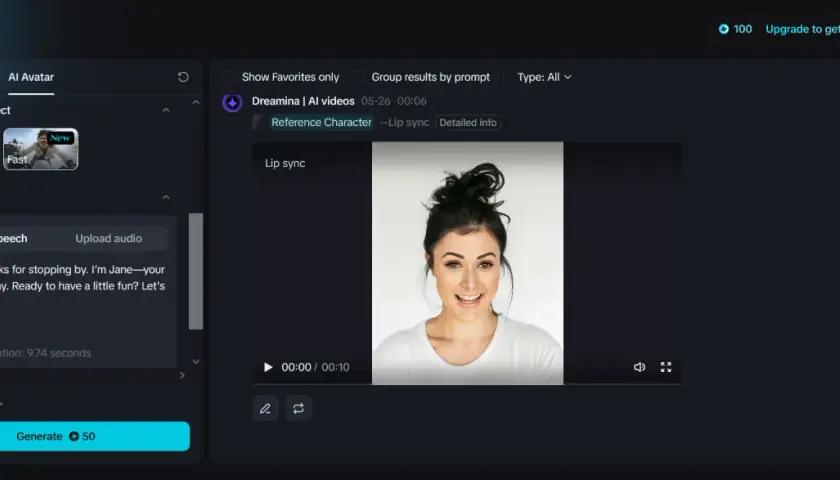Enable Show Favorites only checkbox
The width and height of the screenshot is (840, 480).
click(228, 77)
